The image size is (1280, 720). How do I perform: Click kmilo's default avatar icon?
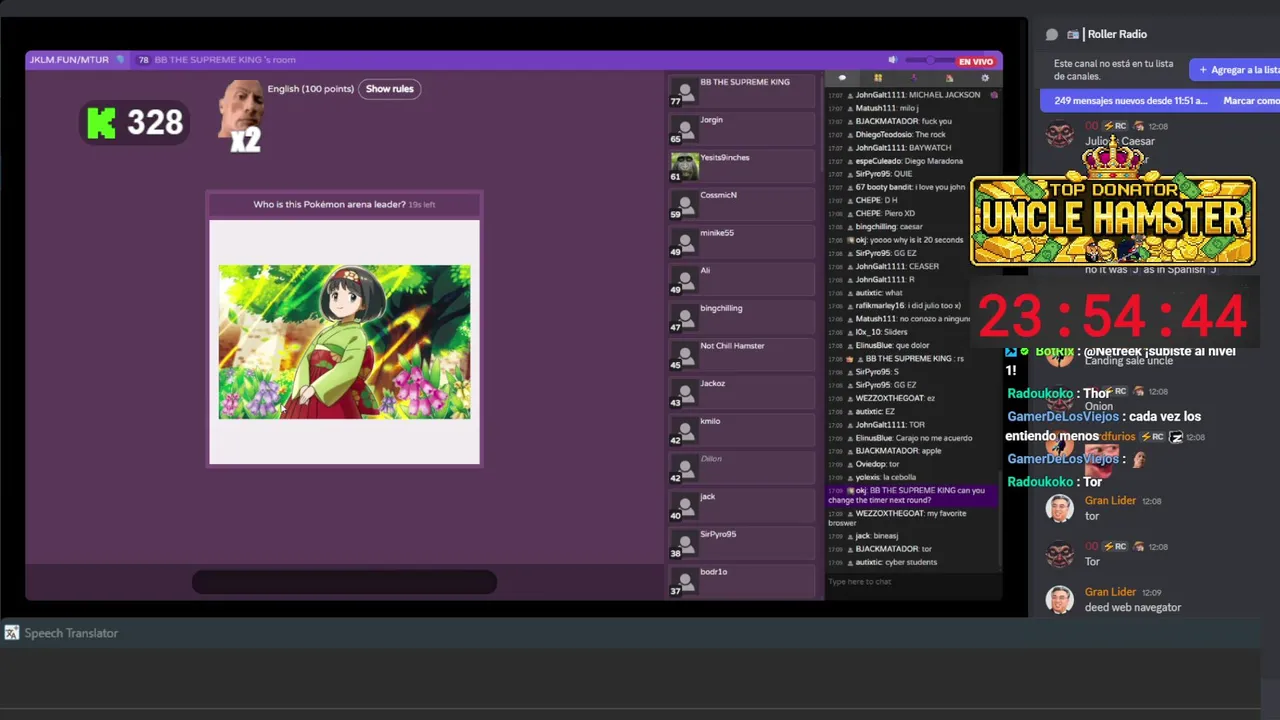pyautogui.click(x=684, y=429)
